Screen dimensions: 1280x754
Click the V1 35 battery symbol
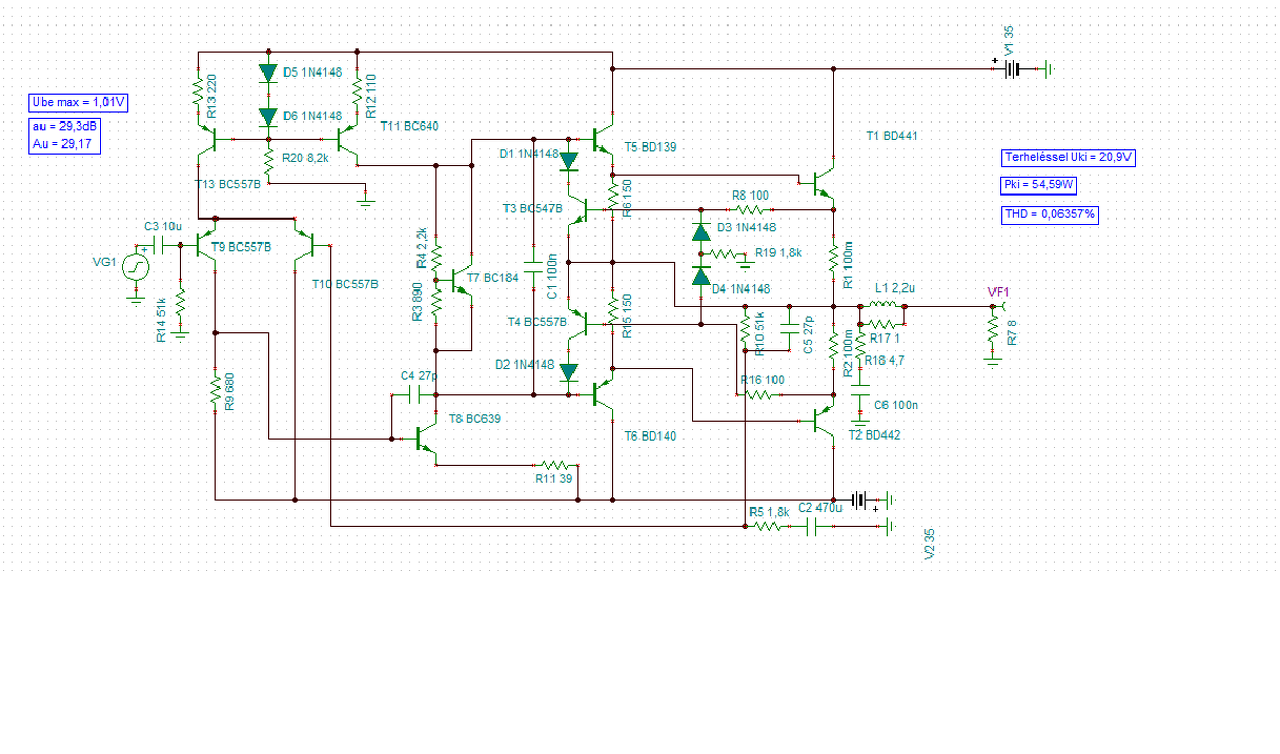tap(1014, 69)
